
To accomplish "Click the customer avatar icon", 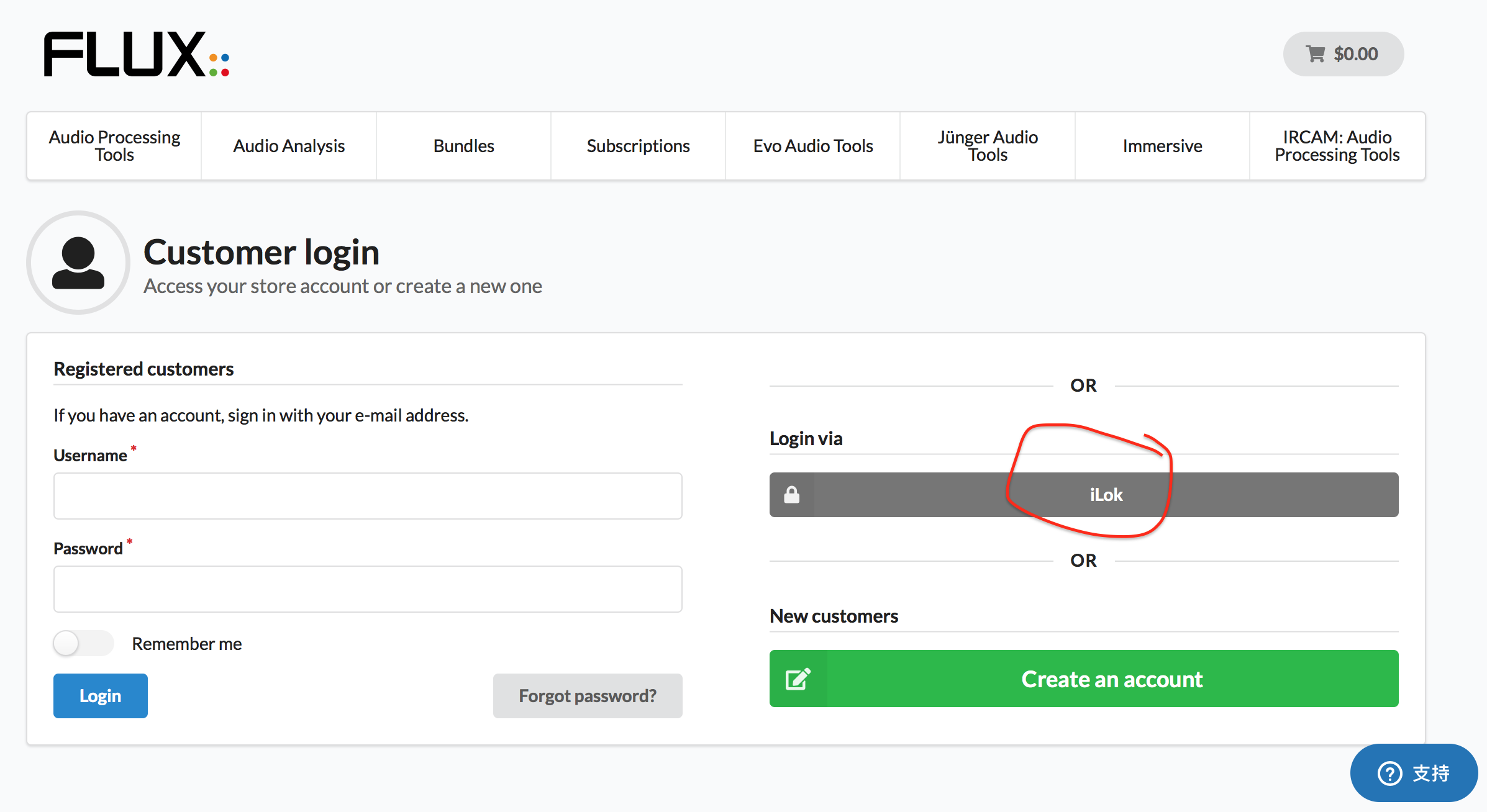I will (x=78, y=263).
